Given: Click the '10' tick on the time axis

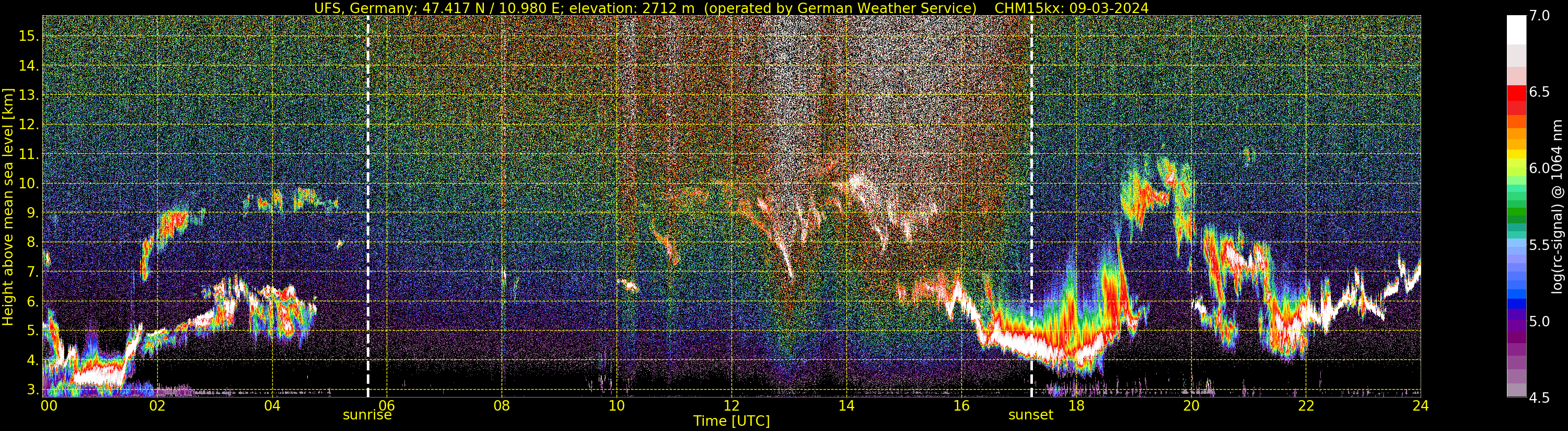Looking at the screenshot, I should (x=617, y=406).
